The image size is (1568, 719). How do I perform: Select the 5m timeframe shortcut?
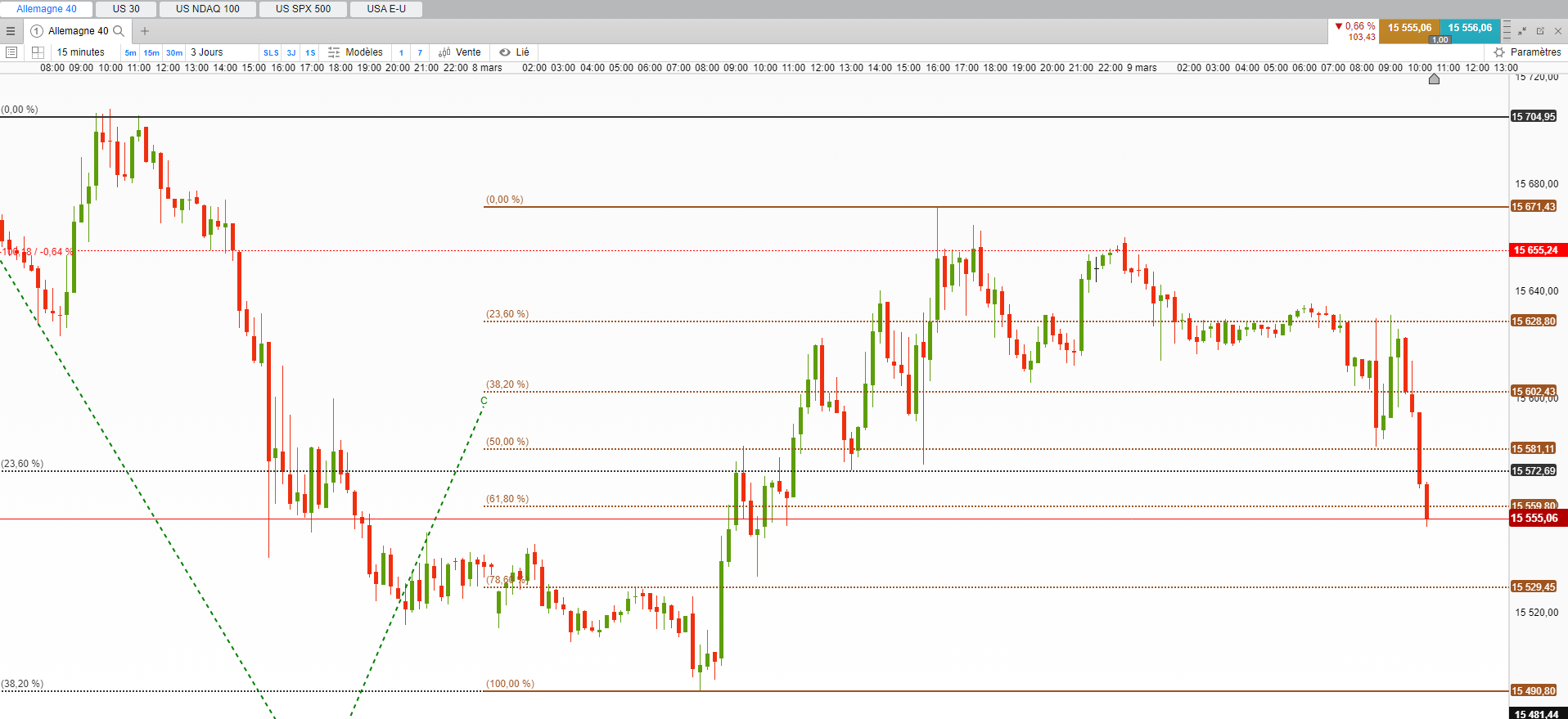[x=131, y=53]
